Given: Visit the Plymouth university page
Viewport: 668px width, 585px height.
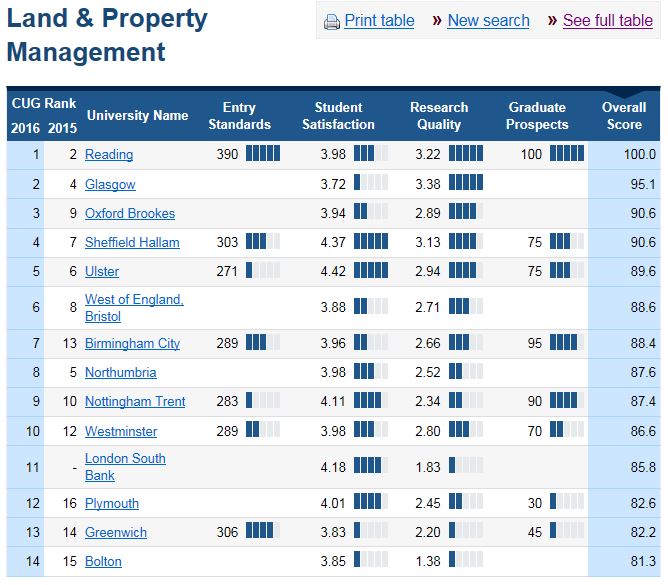Looking at the screenshot, I should [112, 503].
